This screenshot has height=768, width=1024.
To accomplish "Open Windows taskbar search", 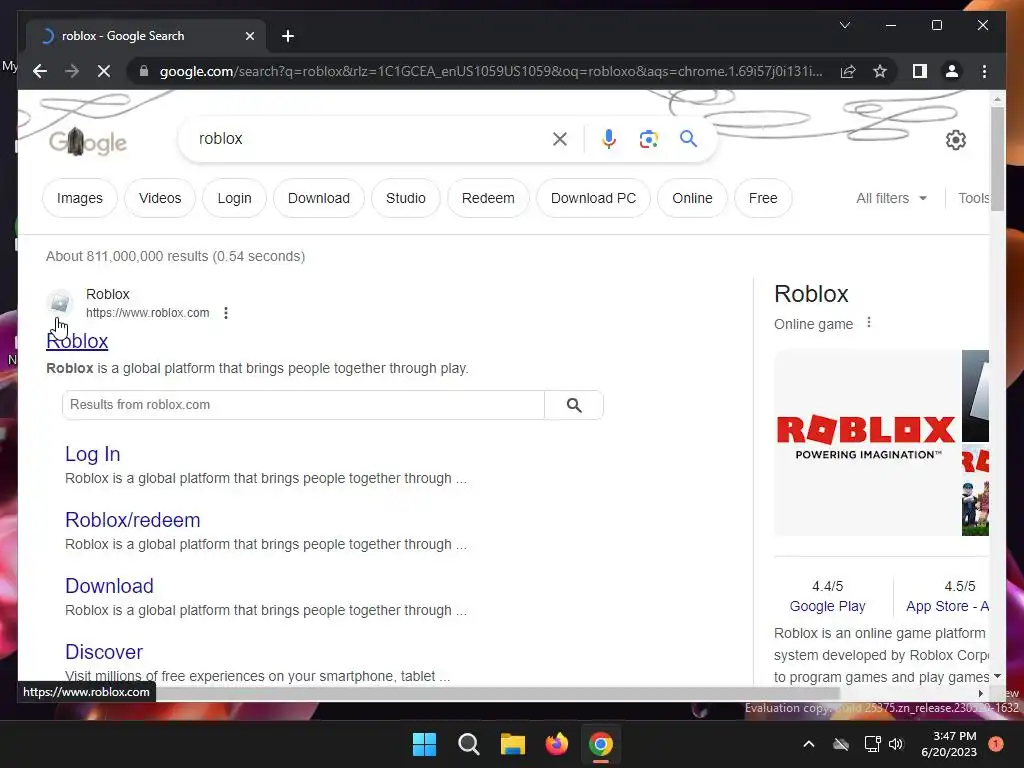I will 468,744.
